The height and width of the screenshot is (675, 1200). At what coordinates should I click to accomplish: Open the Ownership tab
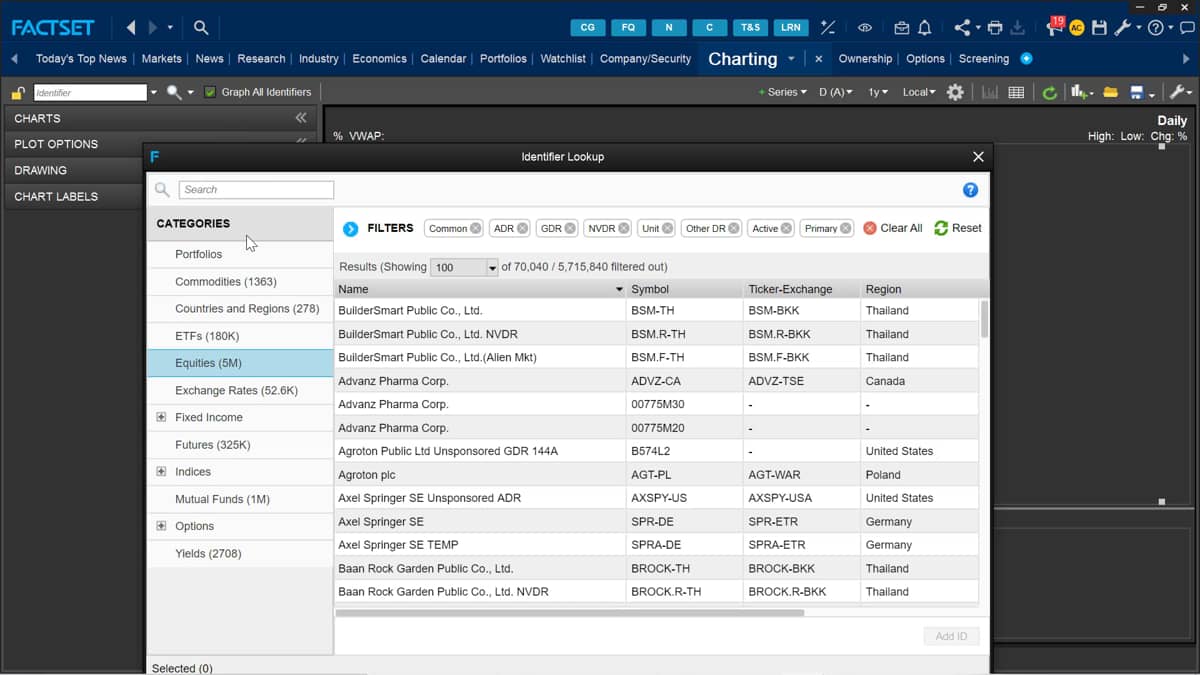point(865,58)
